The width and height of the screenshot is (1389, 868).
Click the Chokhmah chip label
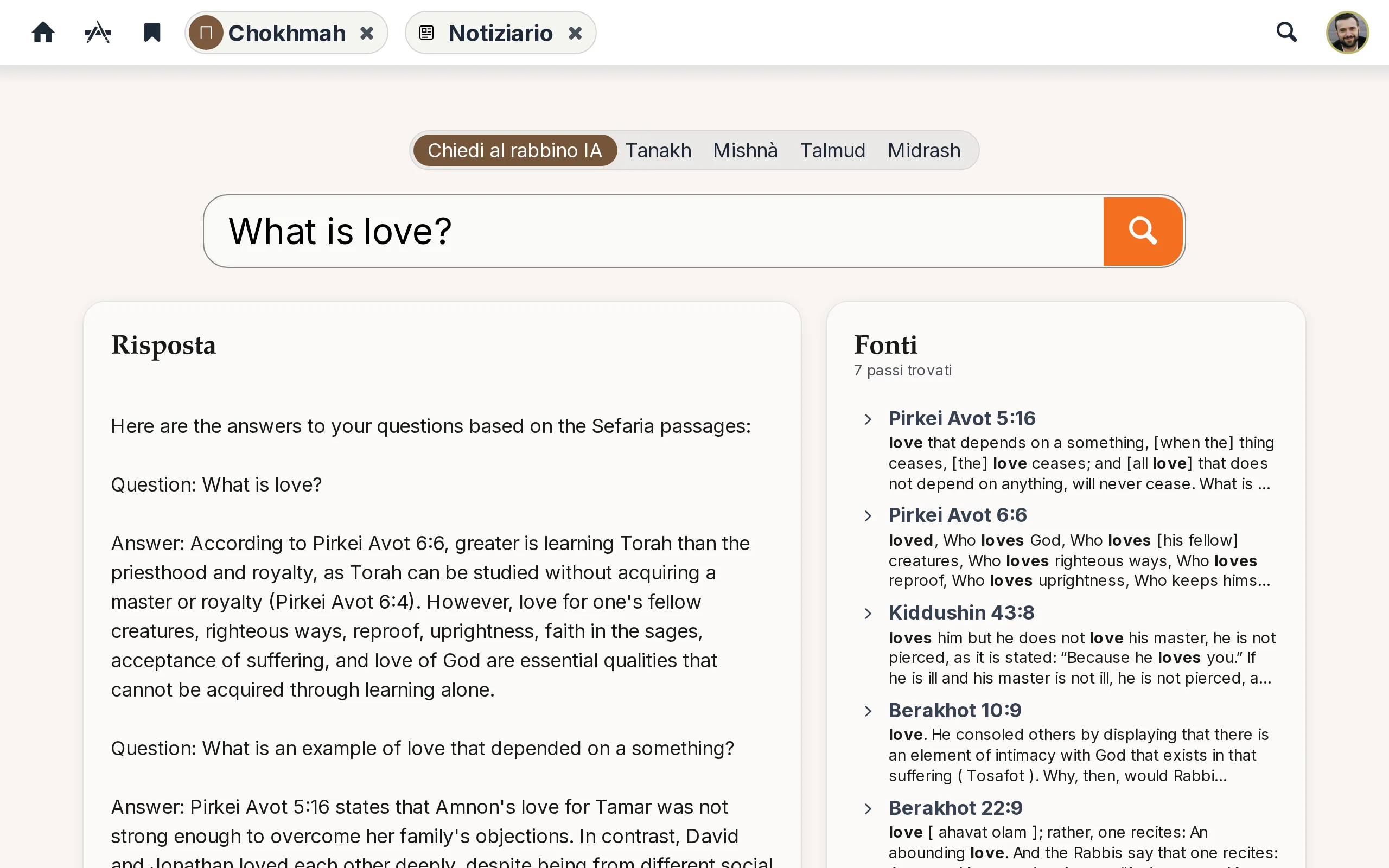click(287, 33)
